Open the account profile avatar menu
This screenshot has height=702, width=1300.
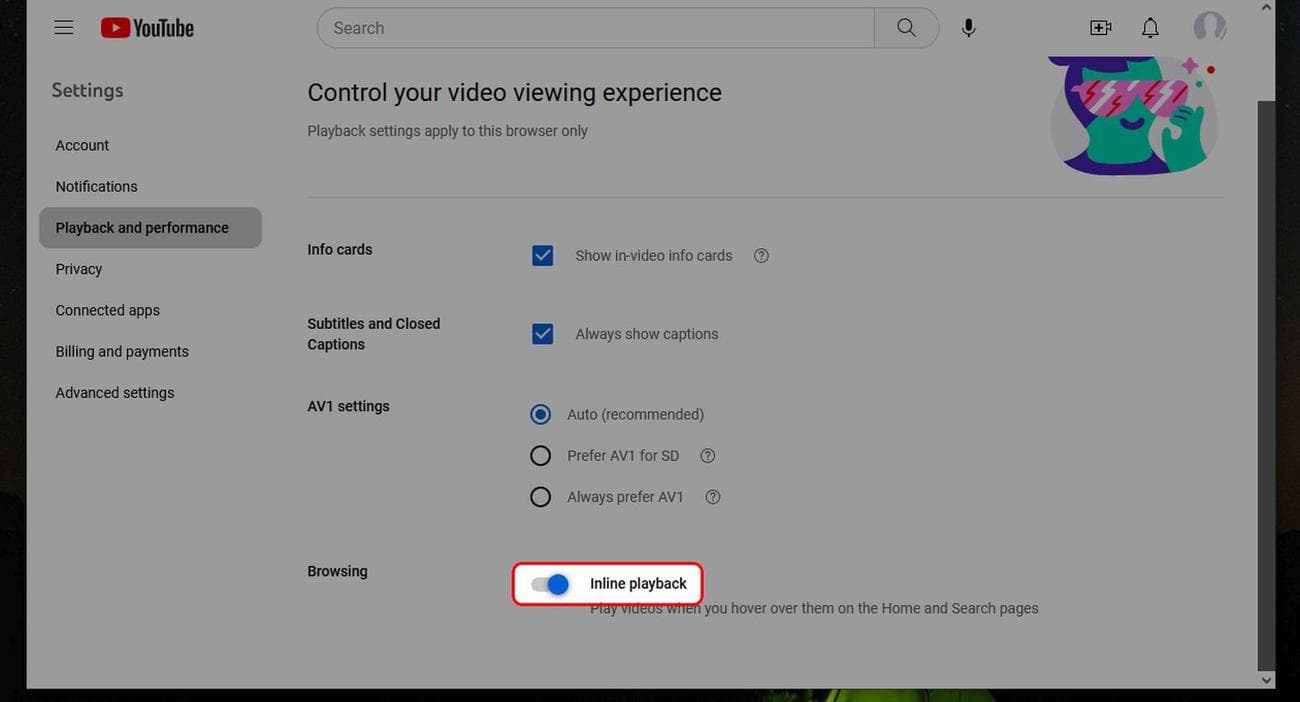pyautogui.click(x=1209, y=27)
